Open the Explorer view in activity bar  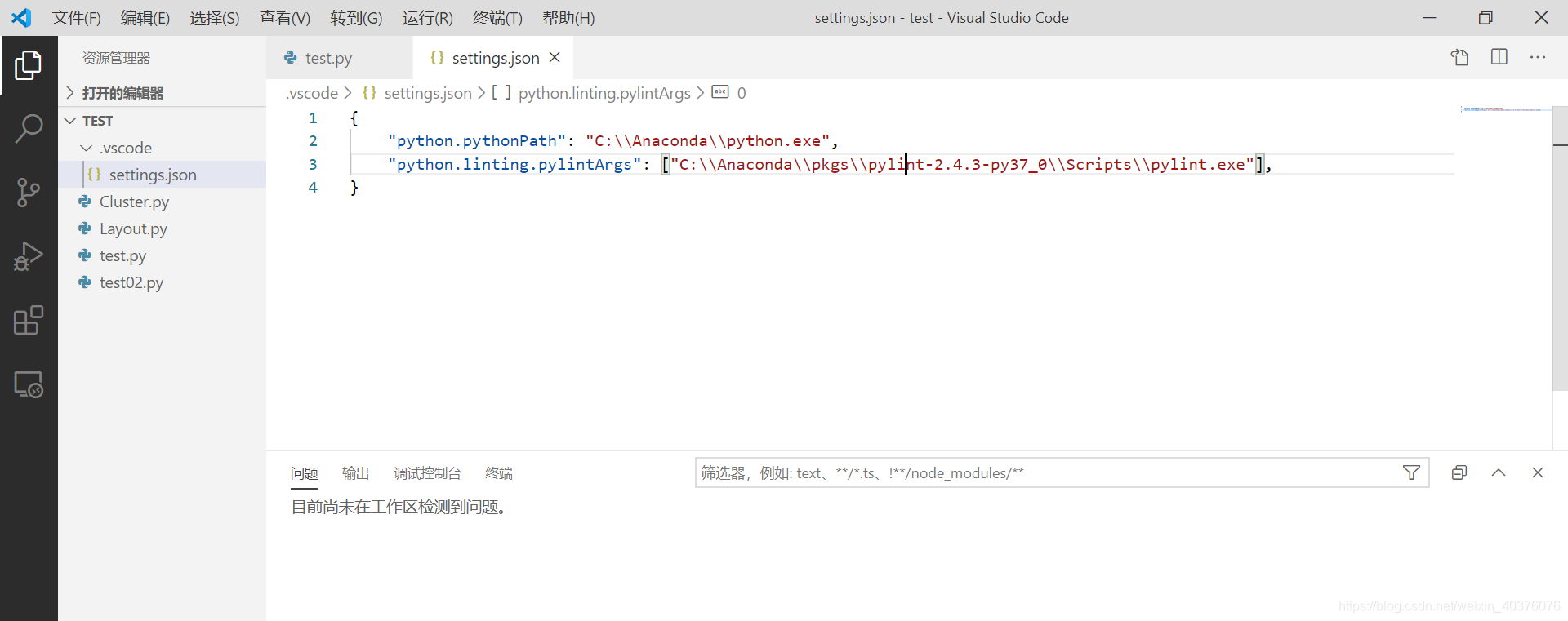(29, 65)
